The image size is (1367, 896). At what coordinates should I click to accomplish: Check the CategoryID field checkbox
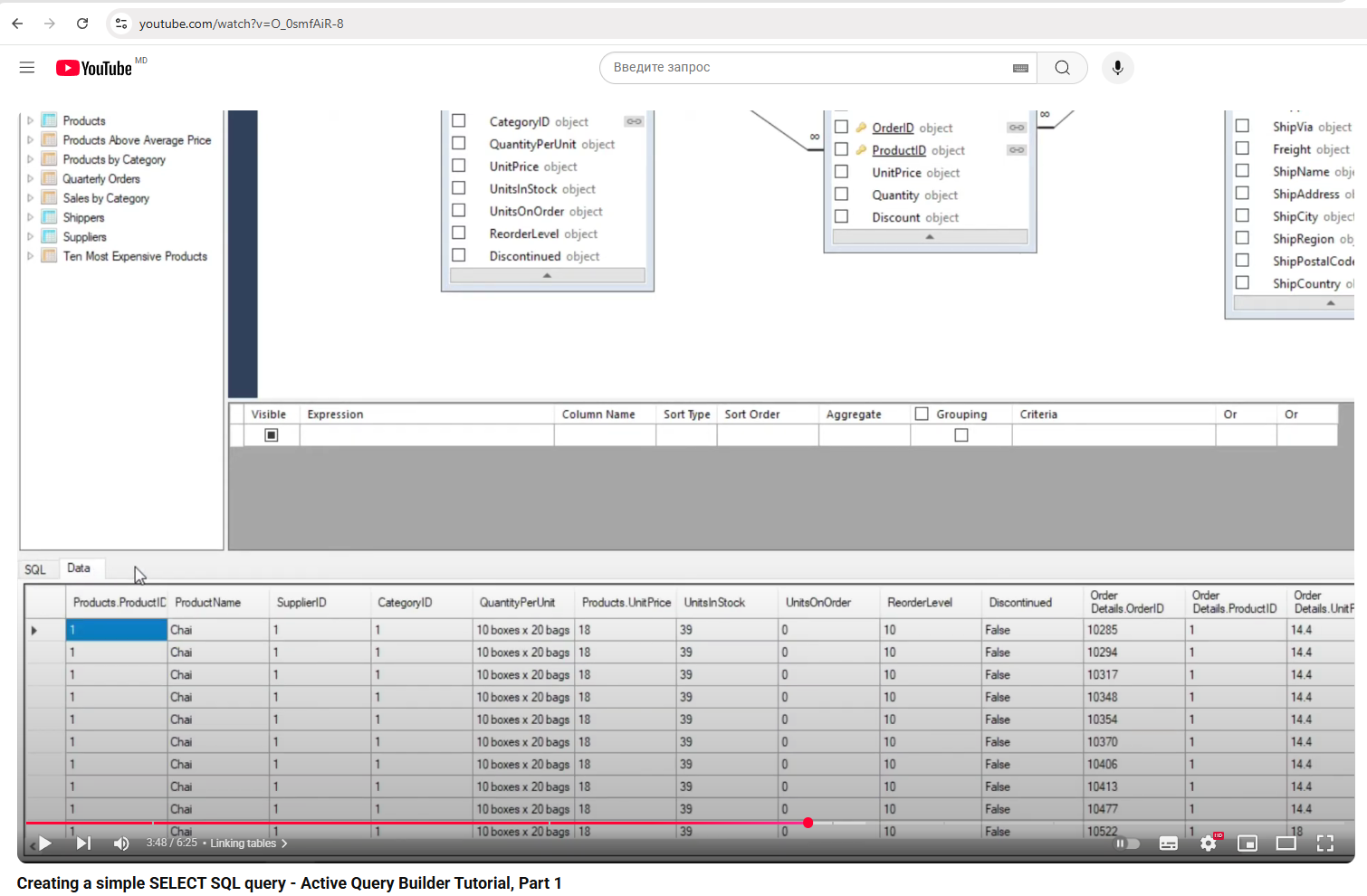pyautogui.click(x=459, y=121)
